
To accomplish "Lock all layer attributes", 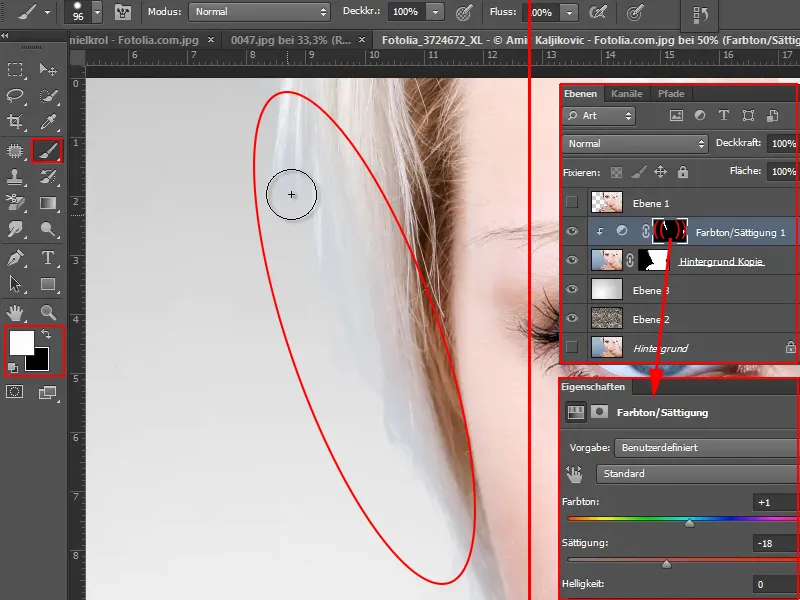I will coord(683,172).
